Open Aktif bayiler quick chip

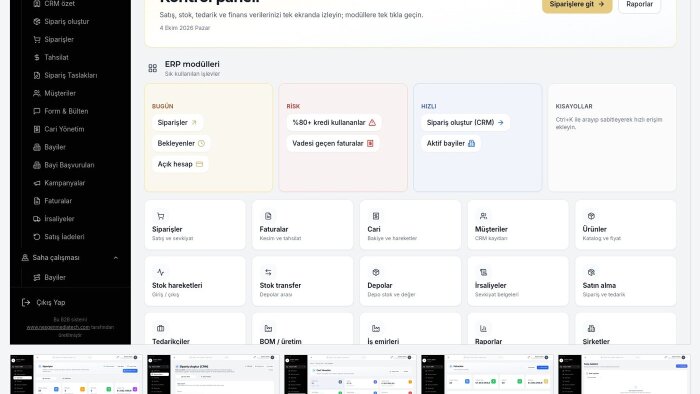(x=450, y=143)
